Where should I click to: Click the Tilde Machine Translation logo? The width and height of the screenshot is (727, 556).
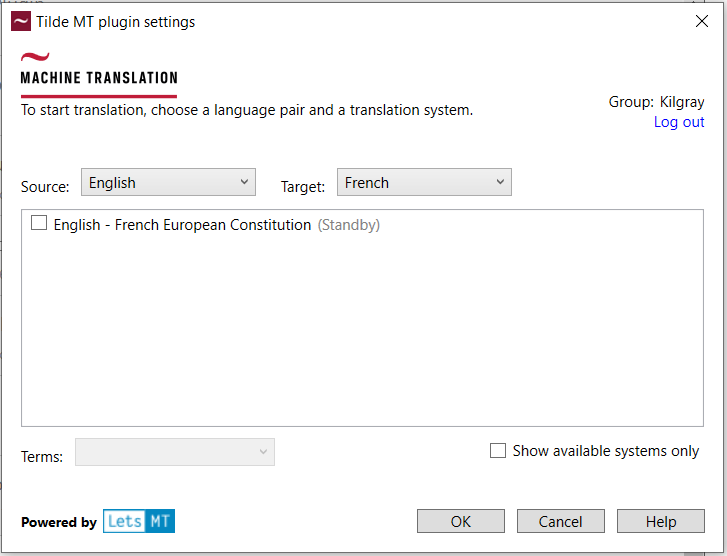pyautogui.click(x=99, y=70)
